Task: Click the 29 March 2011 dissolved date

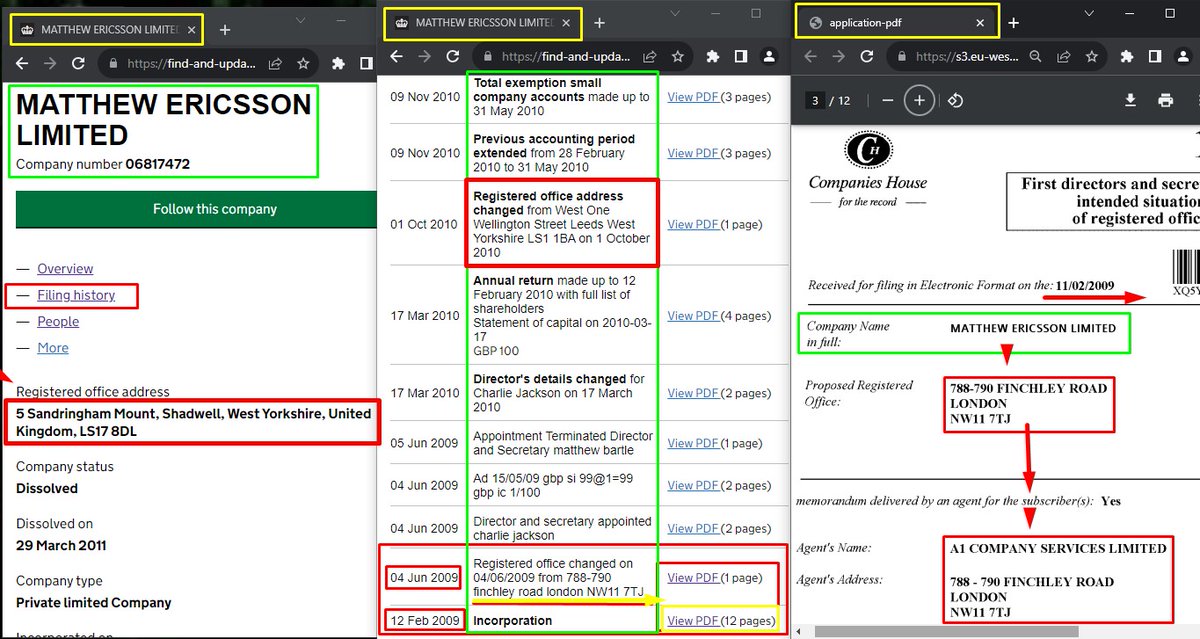Action: point(61,546)
